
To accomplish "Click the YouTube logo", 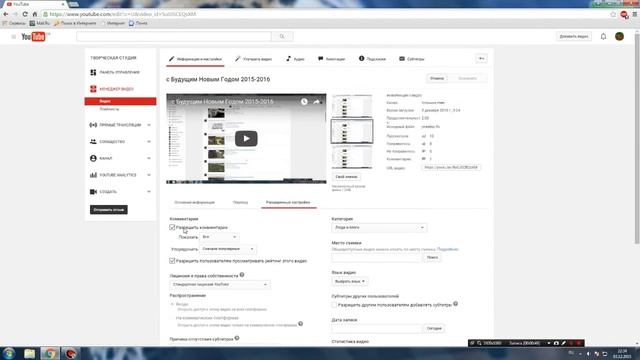I will 34,37.
